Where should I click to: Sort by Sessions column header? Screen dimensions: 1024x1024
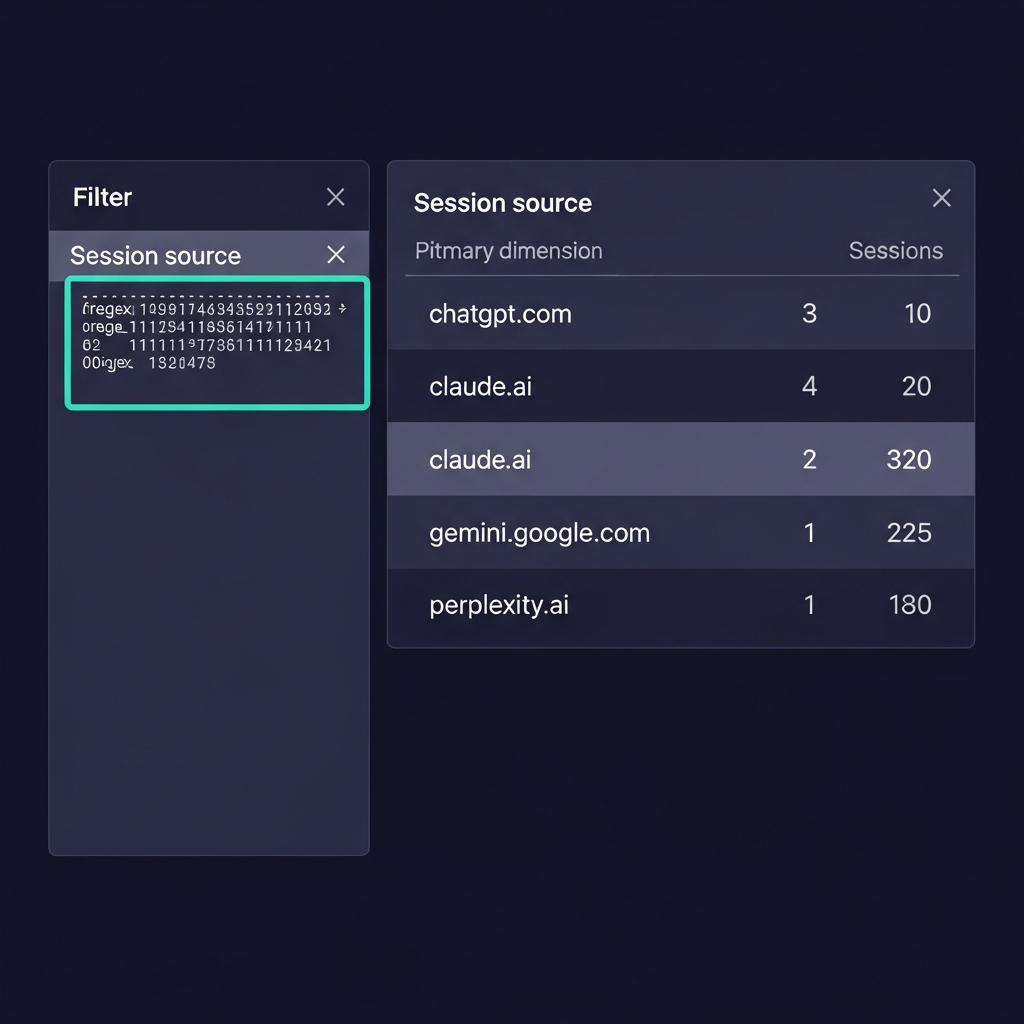[x=895, y=251]
